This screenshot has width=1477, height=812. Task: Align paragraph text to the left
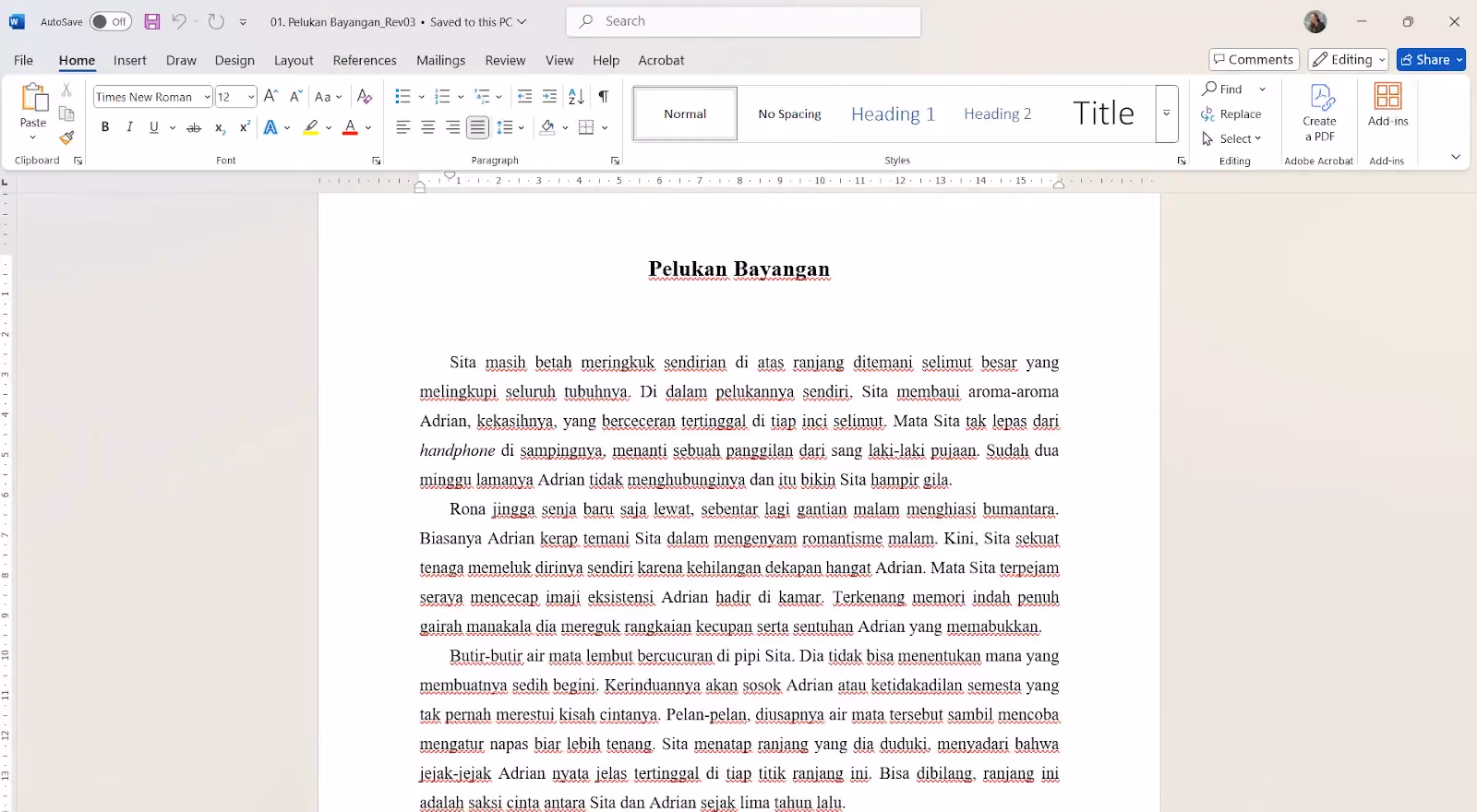click(403, 127)
